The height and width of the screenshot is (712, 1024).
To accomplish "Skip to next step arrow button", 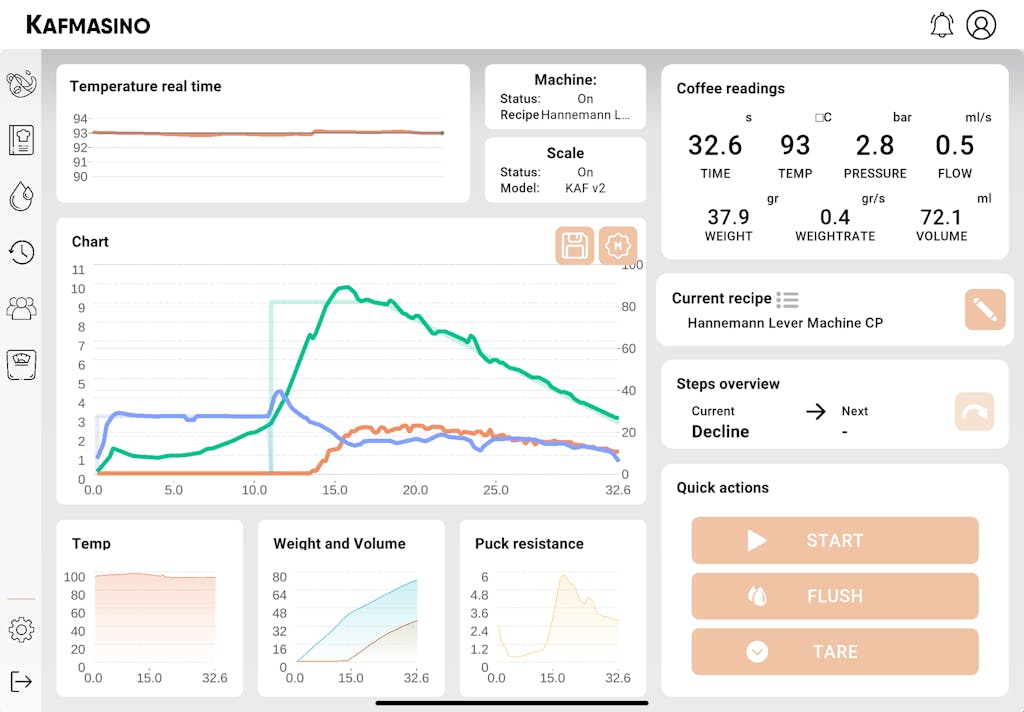I will pos(974,412).
